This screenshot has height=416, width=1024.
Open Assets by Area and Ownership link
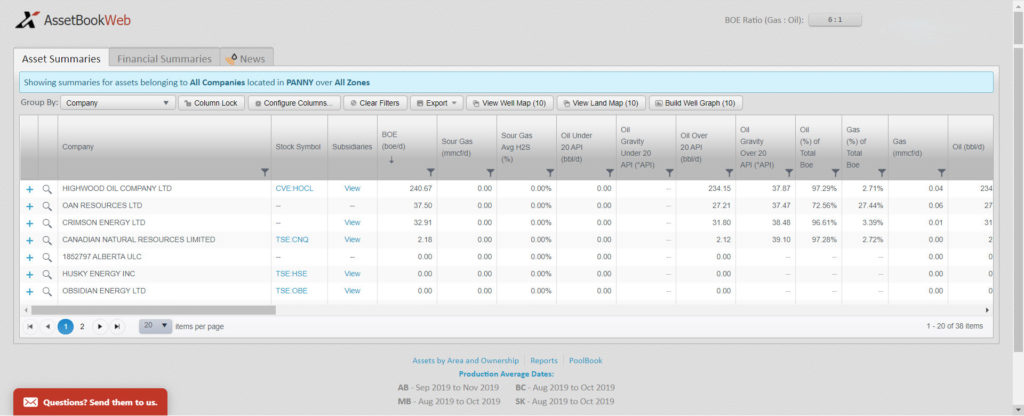[x=465, y=360]
